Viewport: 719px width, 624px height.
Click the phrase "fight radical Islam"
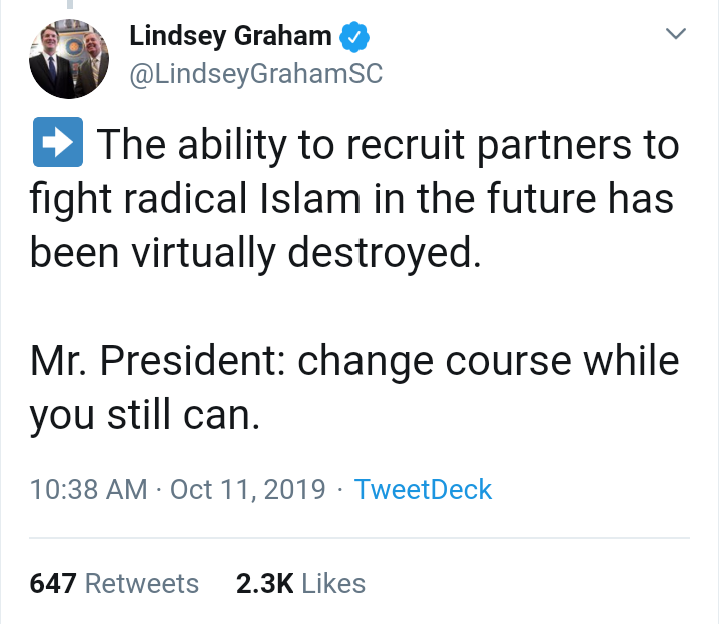click(194, 199)
